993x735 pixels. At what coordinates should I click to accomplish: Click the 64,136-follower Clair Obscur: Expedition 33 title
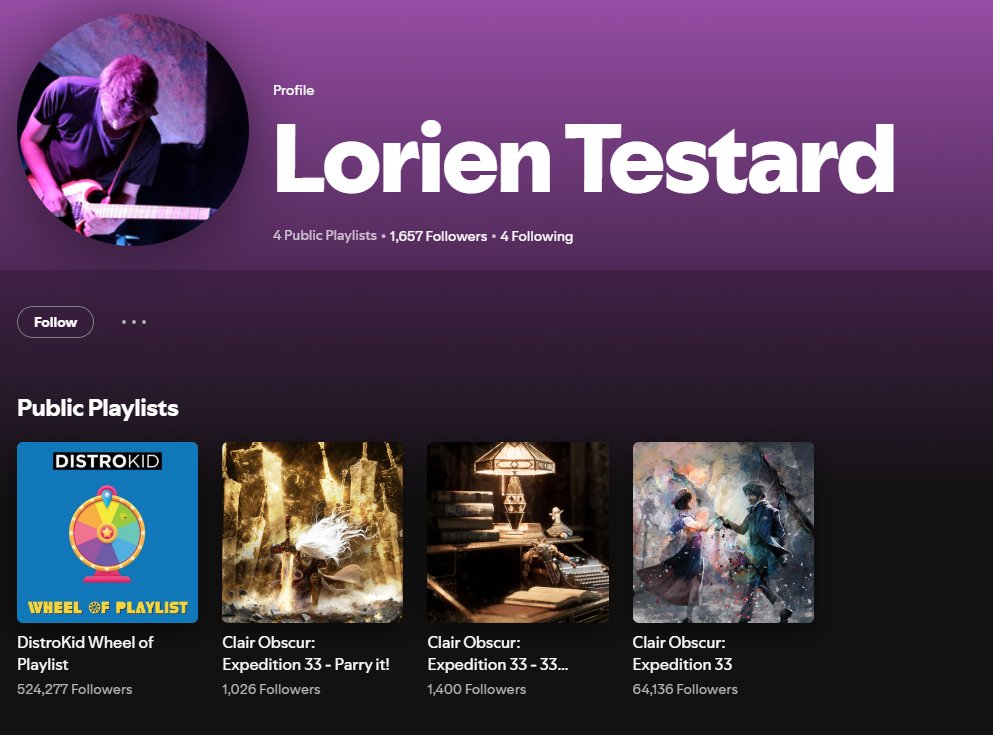(x=682, y=653)
